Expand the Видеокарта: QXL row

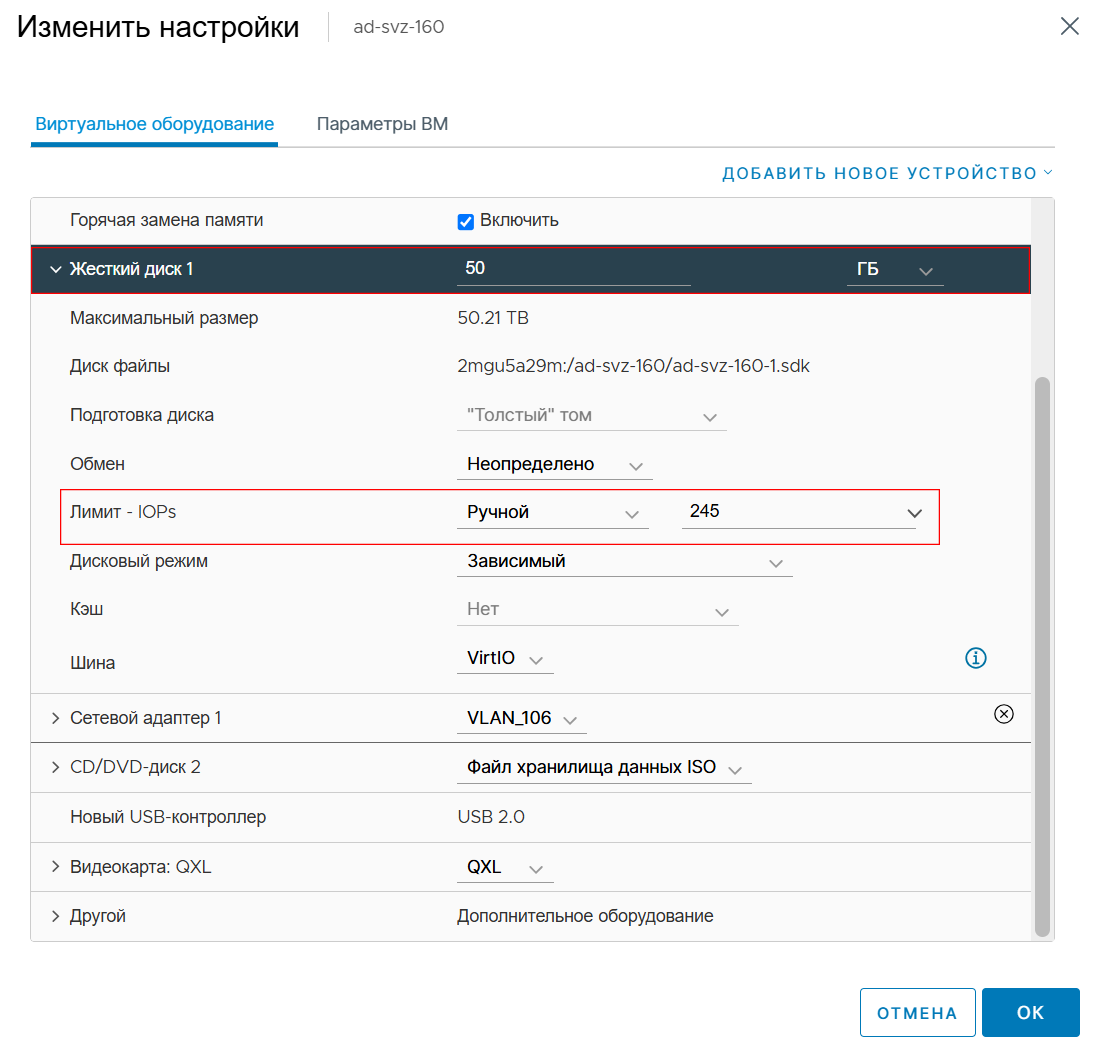[55, 867]
